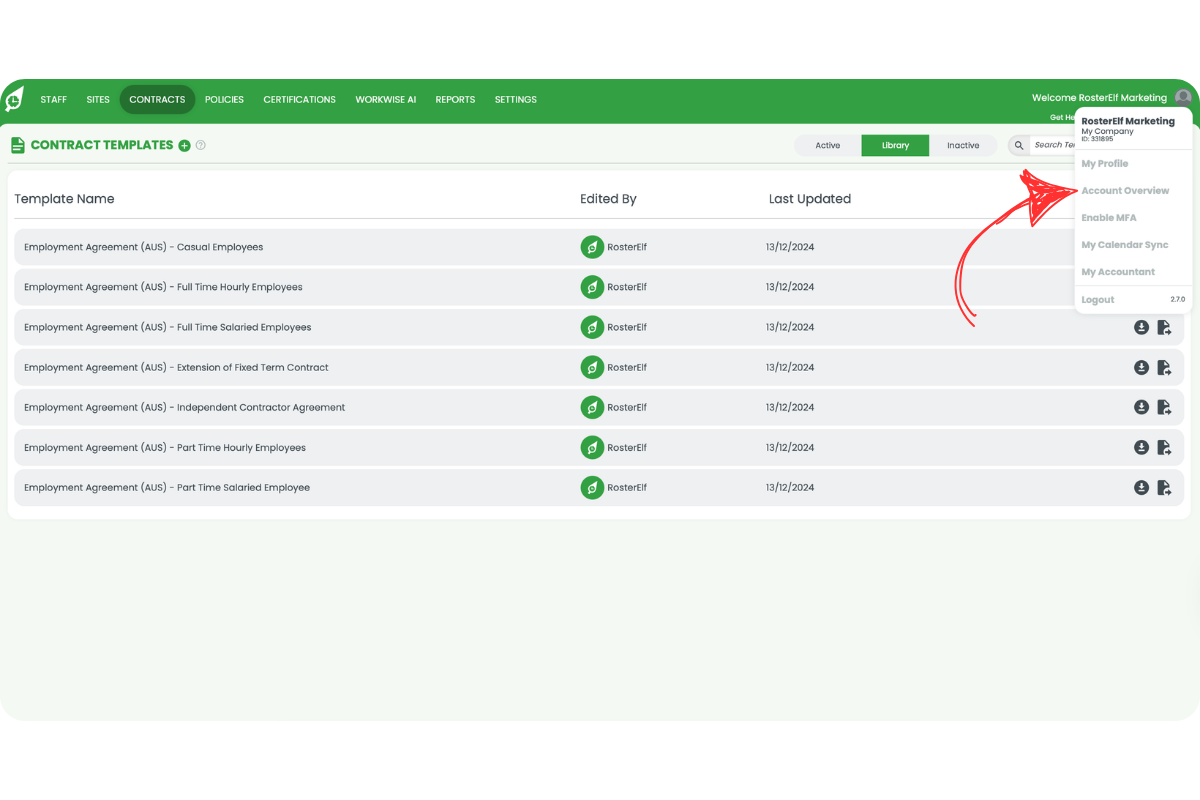Download the Part Time Hourly Employees template
Image resolution: width=1200 pixels, height=800 pixels.
coord(1141,447)
